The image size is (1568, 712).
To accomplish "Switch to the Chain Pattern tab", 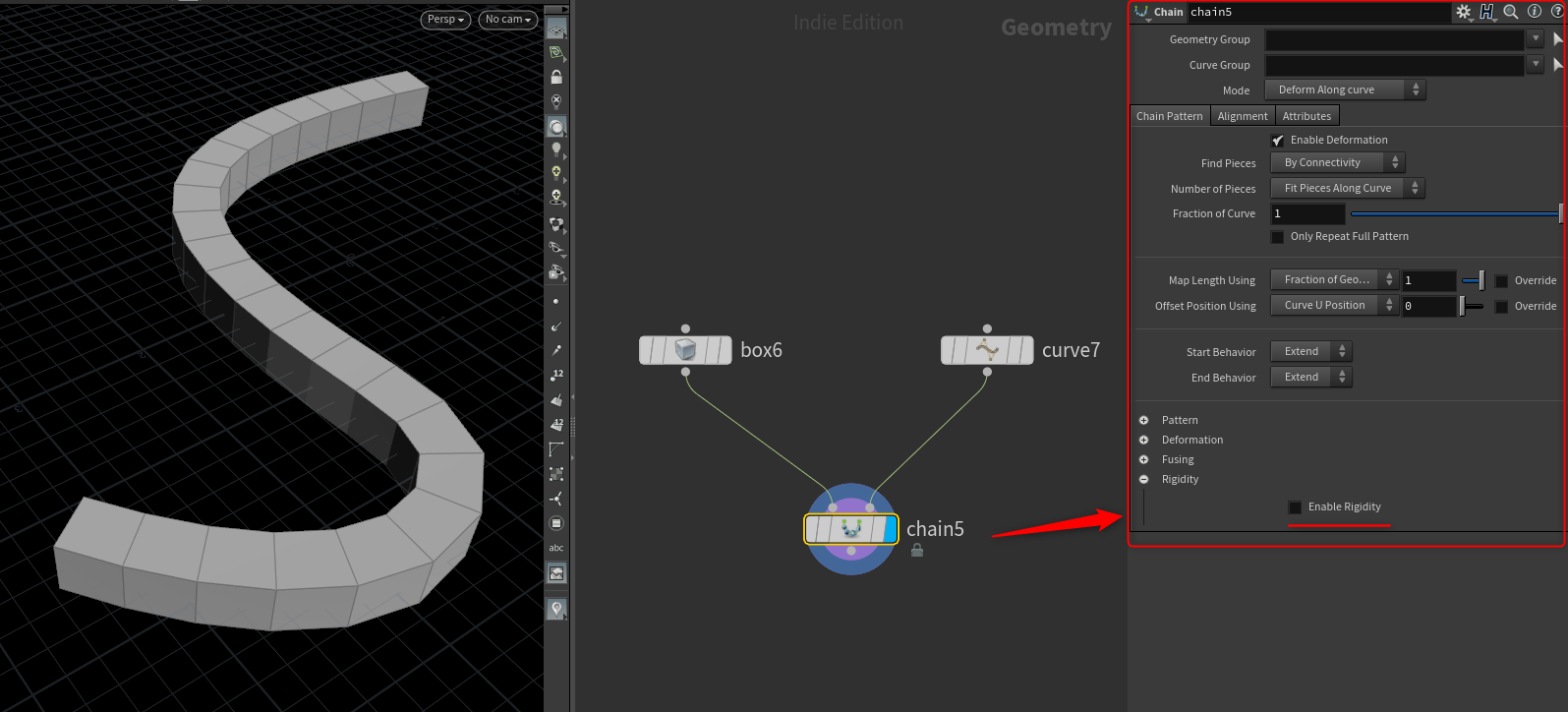I will (1170, 116).
